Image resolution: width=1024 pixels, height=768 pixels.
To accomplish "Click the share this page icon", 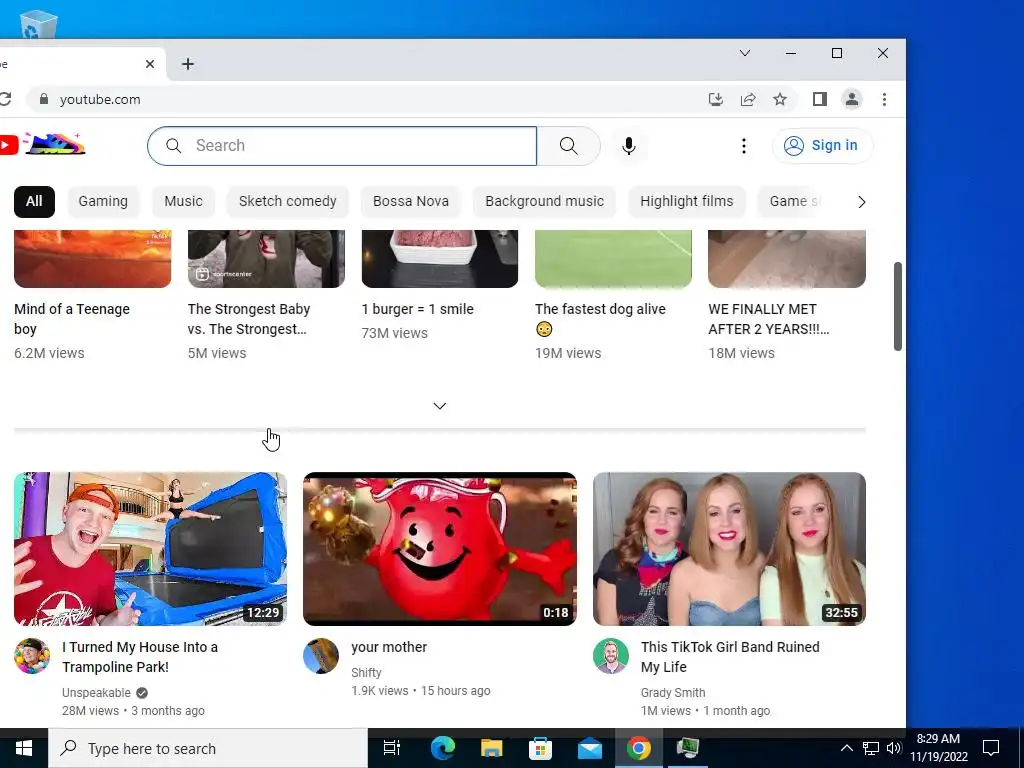I will pyautogui.click(x=748, y=99).
